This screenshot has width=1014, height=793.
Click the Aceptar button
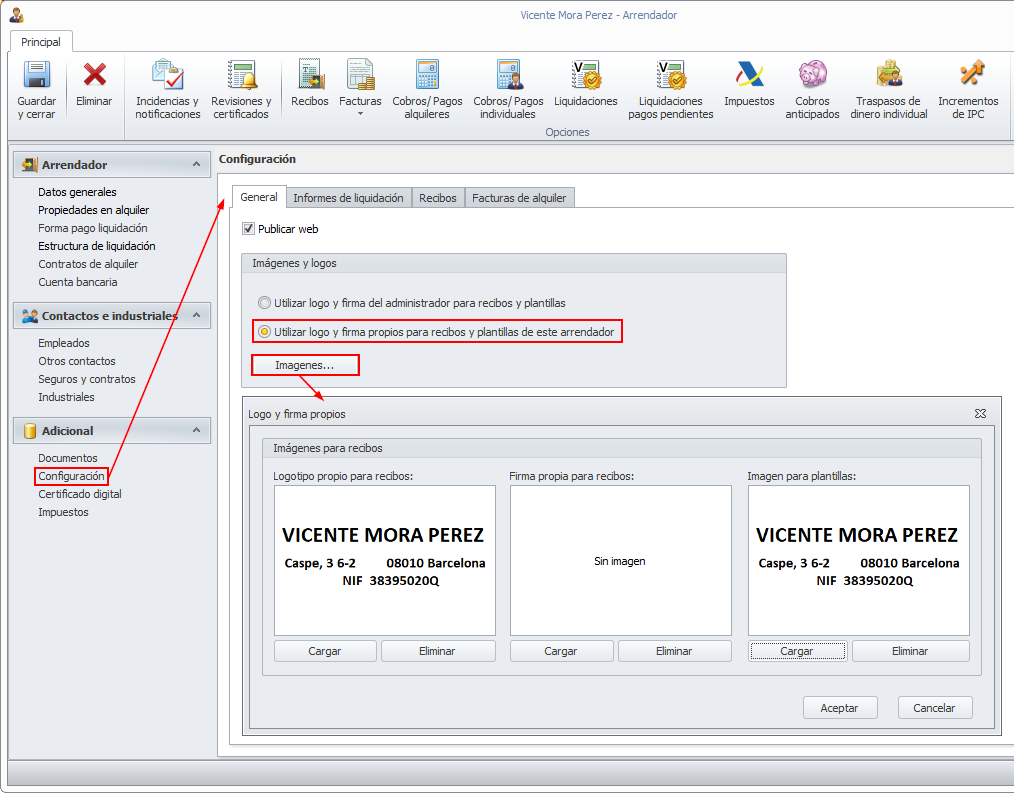[839, 708]
